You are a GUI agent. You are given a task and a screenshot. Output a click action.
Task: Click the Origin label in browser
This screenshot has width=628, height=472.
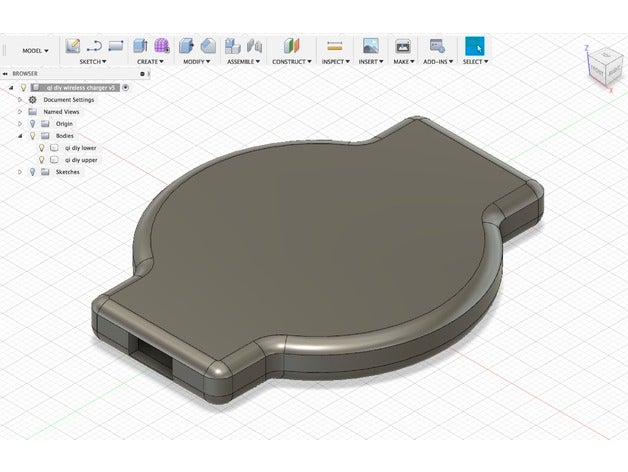(64, 124)
